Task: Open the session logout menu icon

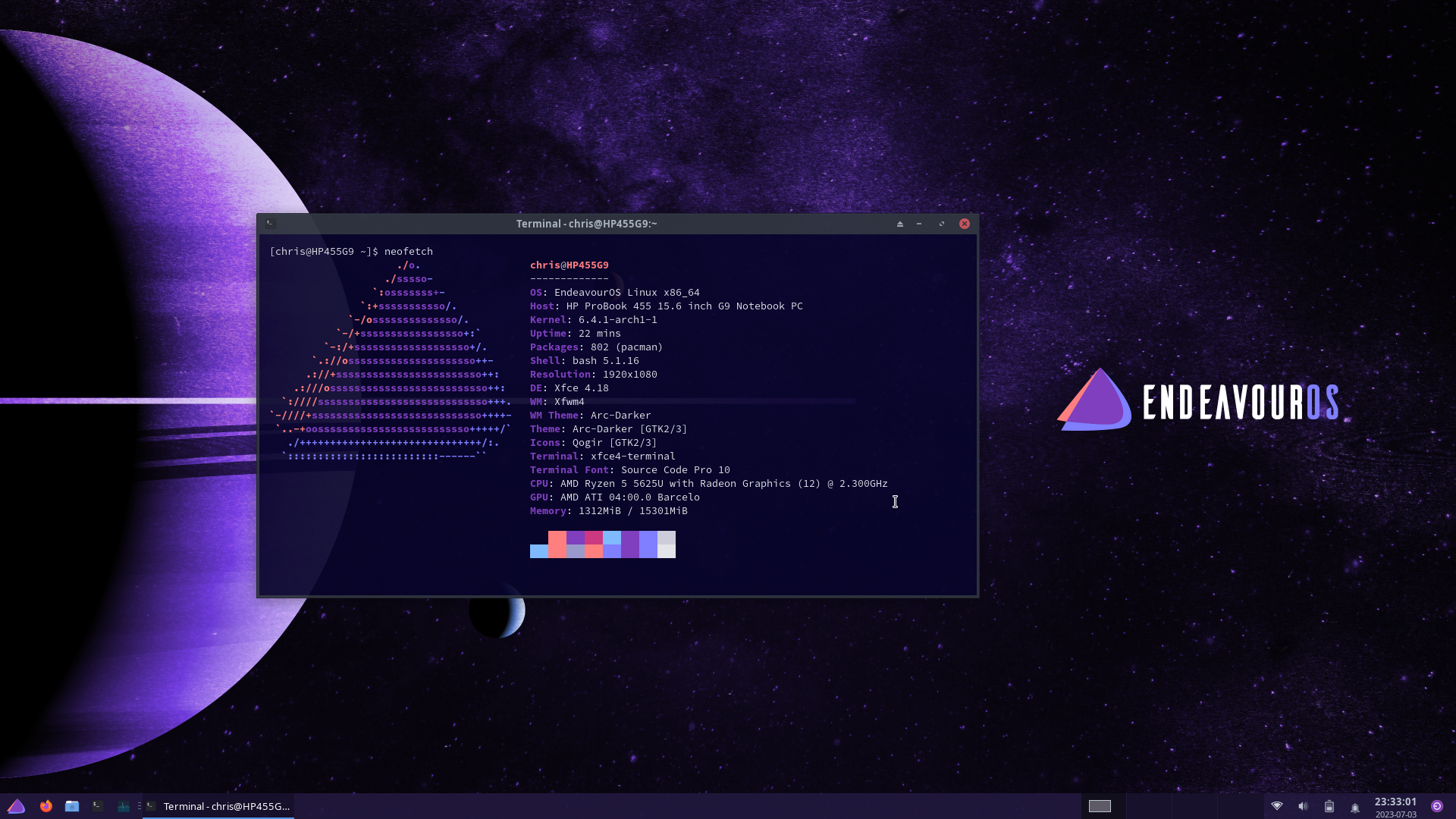Action: pos(1437,806)
